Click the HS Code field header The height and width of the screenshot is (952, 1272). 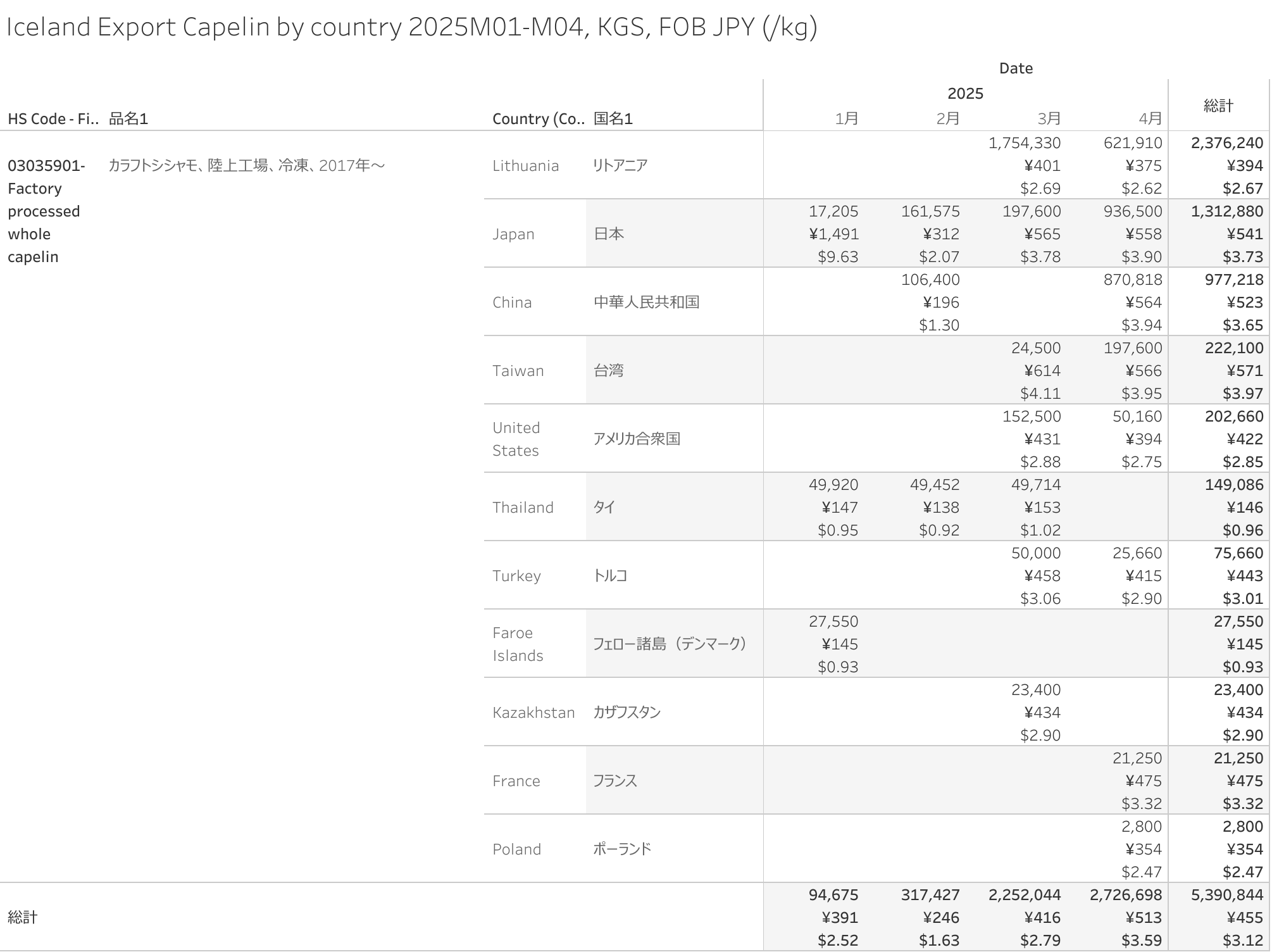(x=53, y=119)
